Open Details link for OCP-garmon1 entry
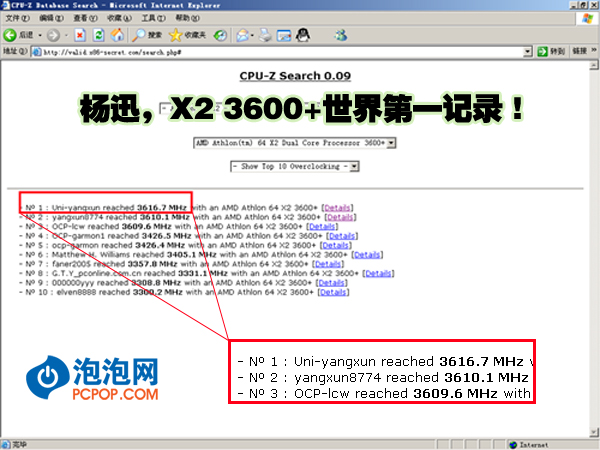Screen dimensions: 600x450 [x=342, y=236]
